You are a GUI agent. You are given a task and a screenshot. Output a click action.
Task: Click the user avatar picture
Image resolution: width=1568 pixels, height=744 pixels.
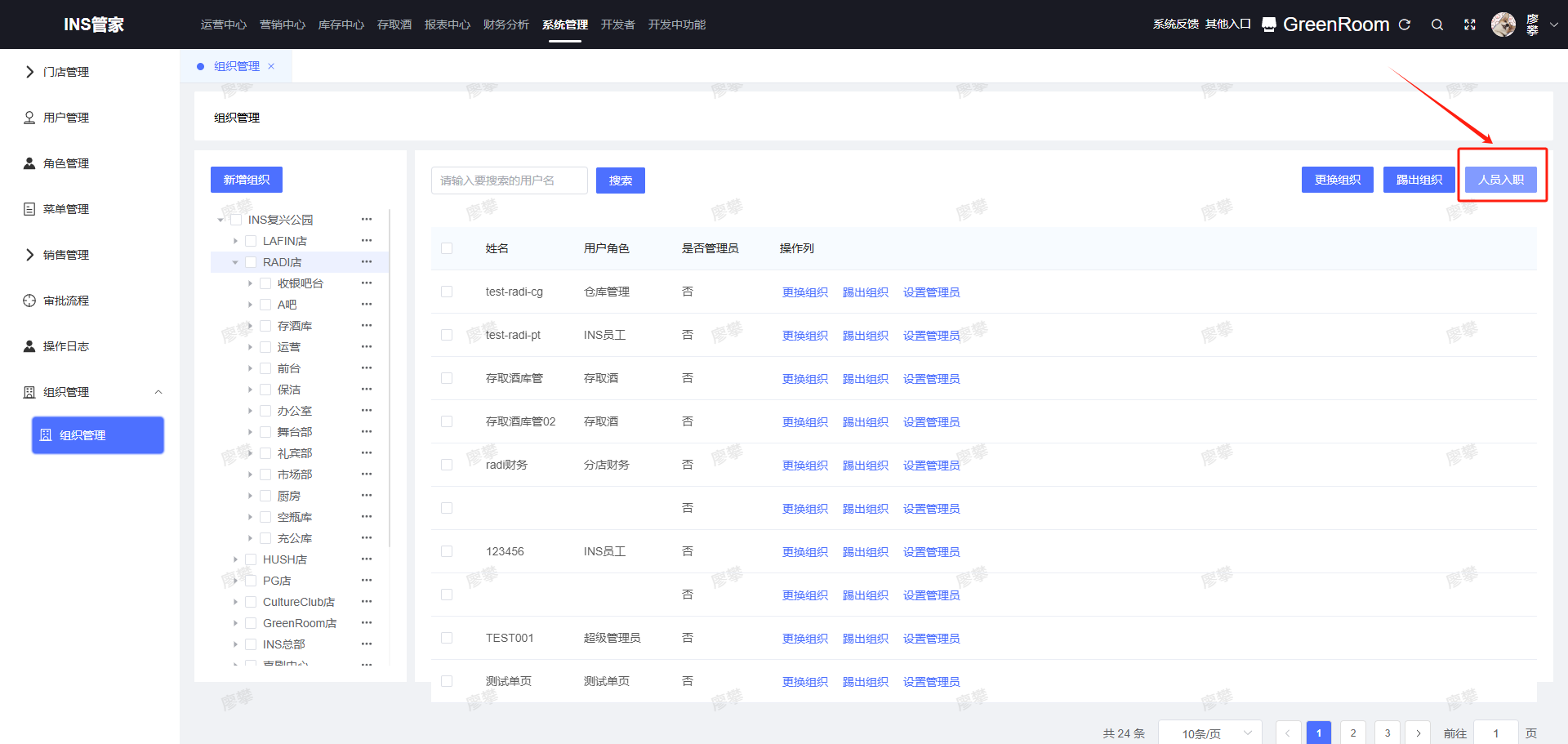tap(1503, 25)
